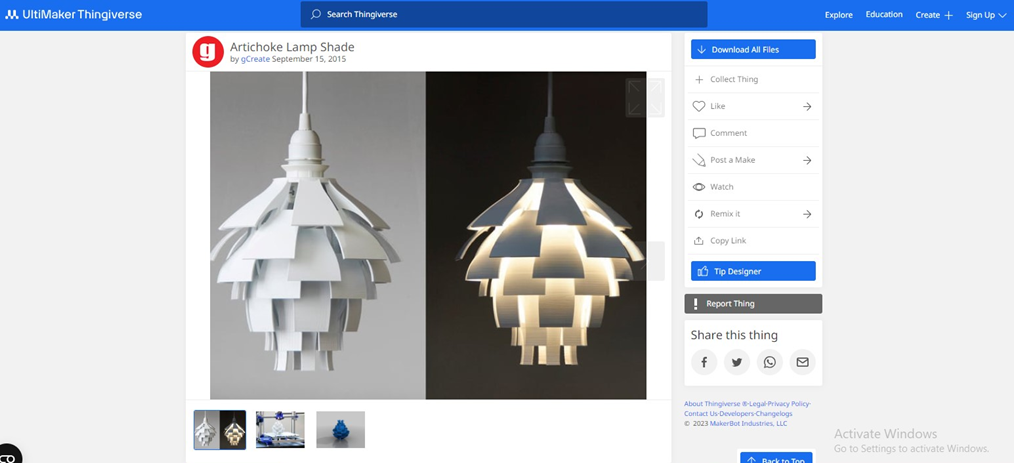Screen dimensions: 1014x463
Task: Select the 3D printer photo thumbnail
Action: coord(280,430)
